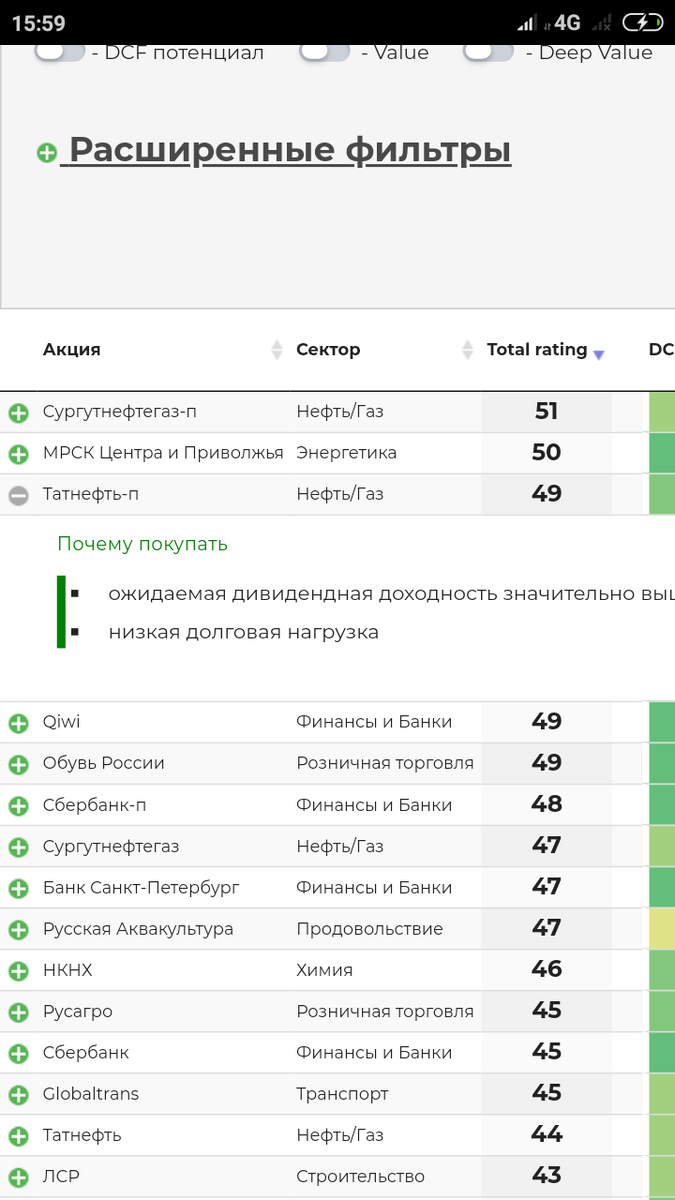Select the Обувь России stock name

coord(104,763)
